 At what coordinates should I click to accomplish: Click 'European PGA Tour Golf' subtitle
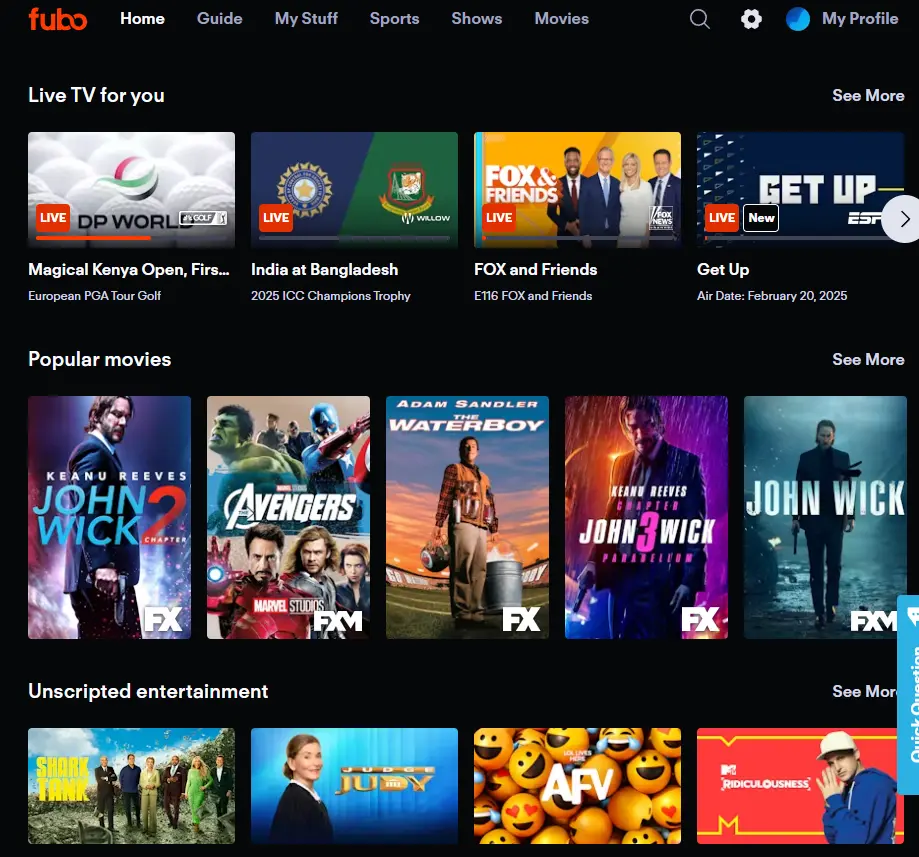tap(94, 296)
